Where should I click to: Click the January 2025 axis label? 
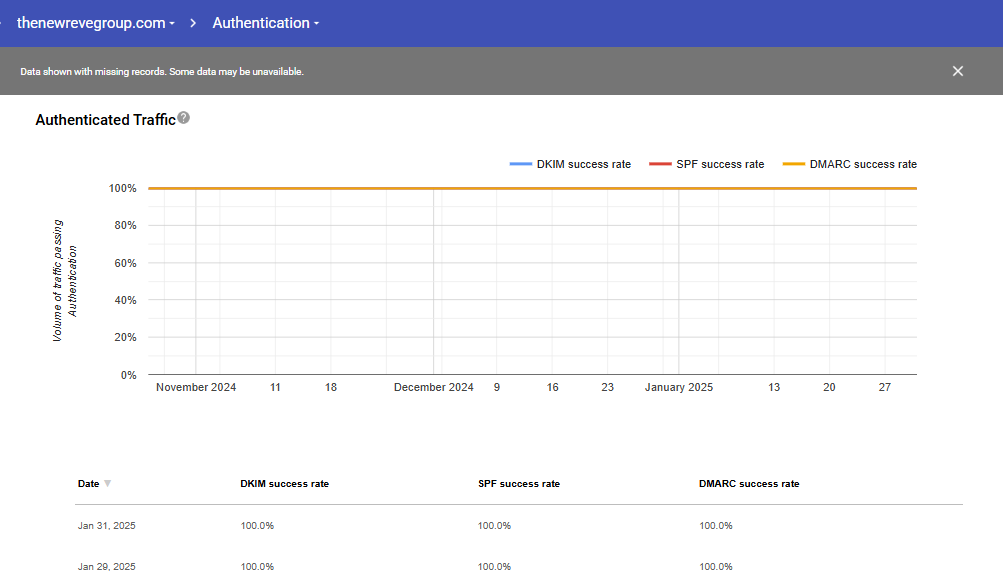tap(679, 387)
